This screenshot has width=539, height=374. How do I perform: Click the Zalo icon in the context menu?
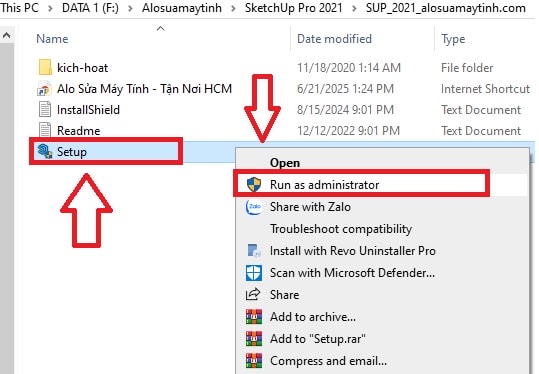pos(254,207)
